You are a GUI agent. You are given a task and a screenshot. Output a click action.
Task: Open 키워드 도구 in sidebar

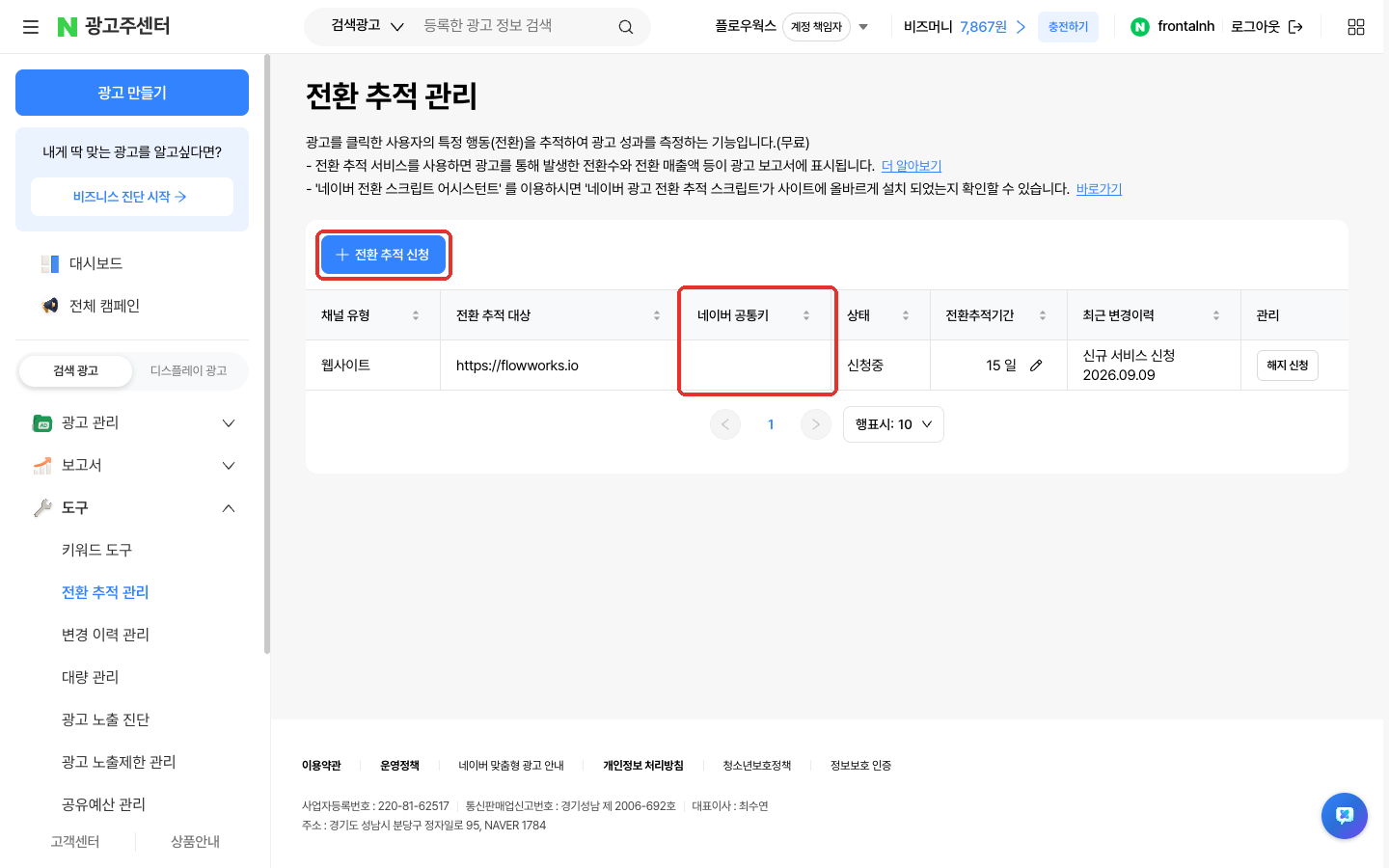click(96, 550)
